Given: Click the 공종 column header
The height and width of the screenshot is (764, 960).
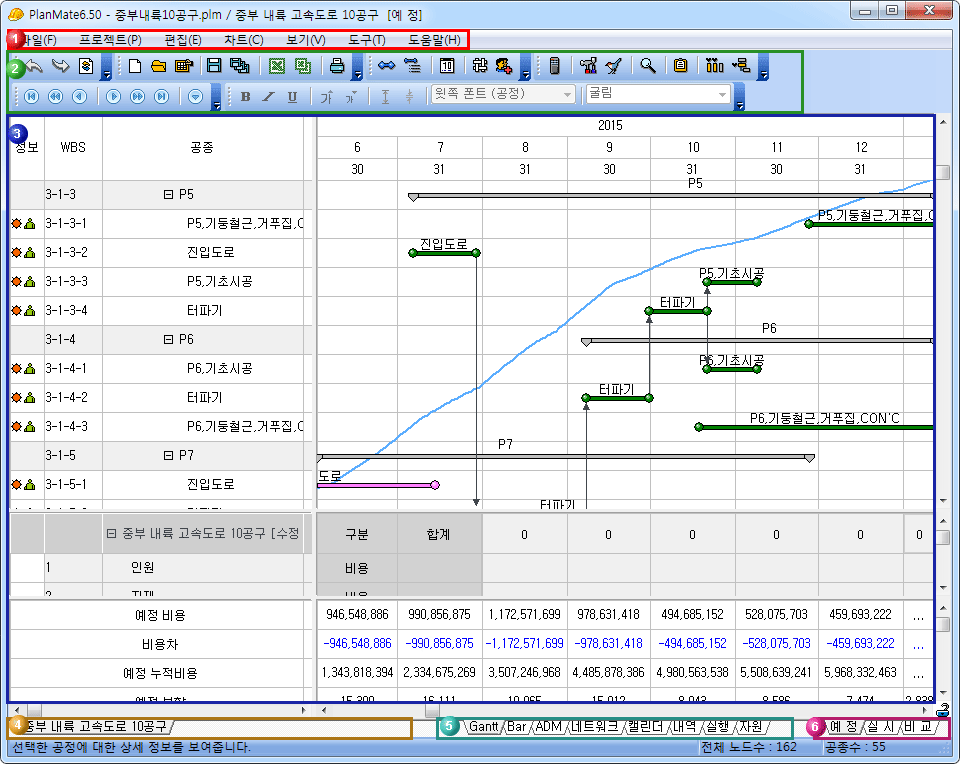Looking at the screenshot, I should 201,148.
